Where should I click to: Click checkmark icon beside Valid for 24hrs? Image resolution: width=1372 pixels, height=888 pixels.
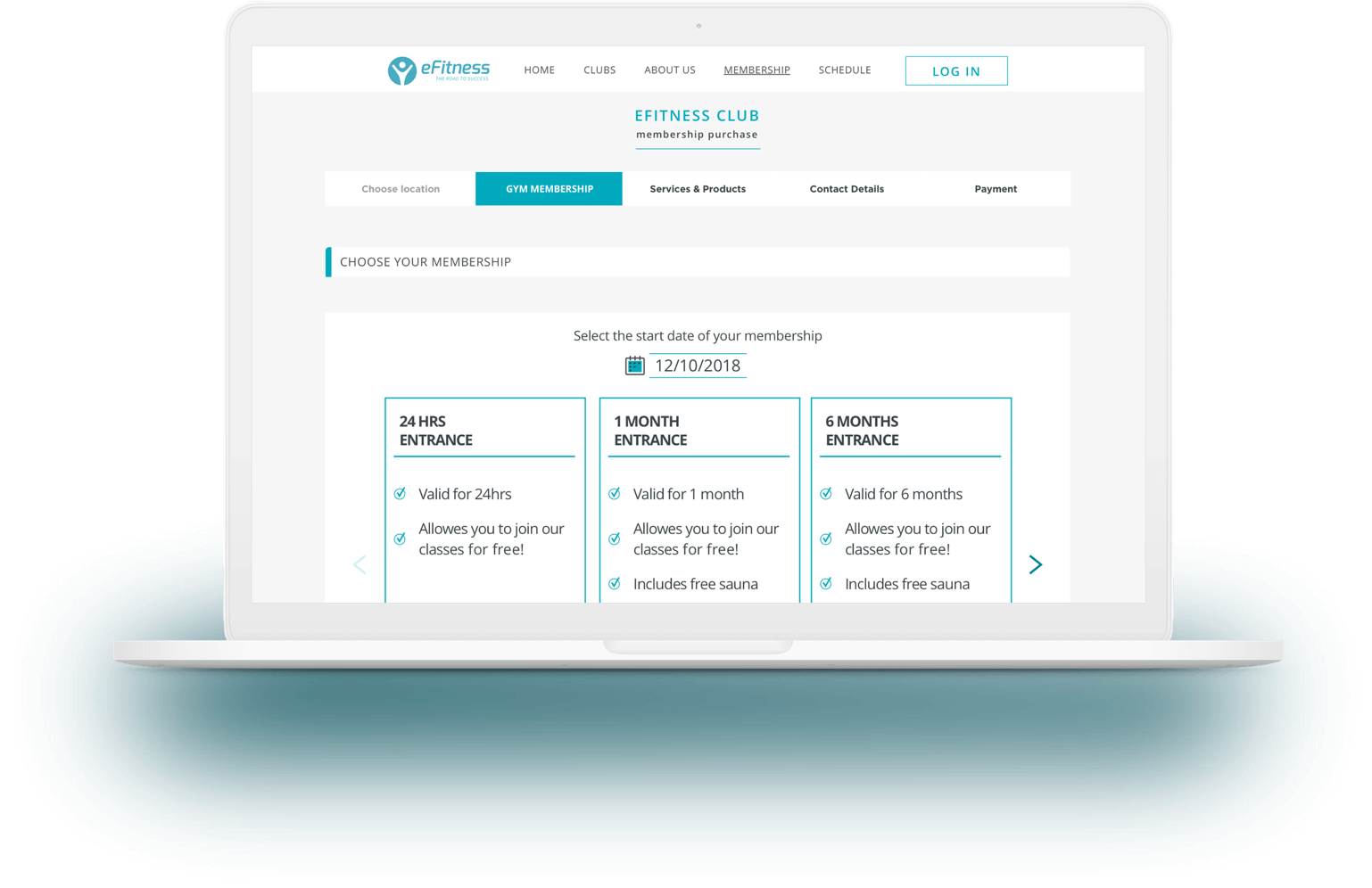pos(401,494)
